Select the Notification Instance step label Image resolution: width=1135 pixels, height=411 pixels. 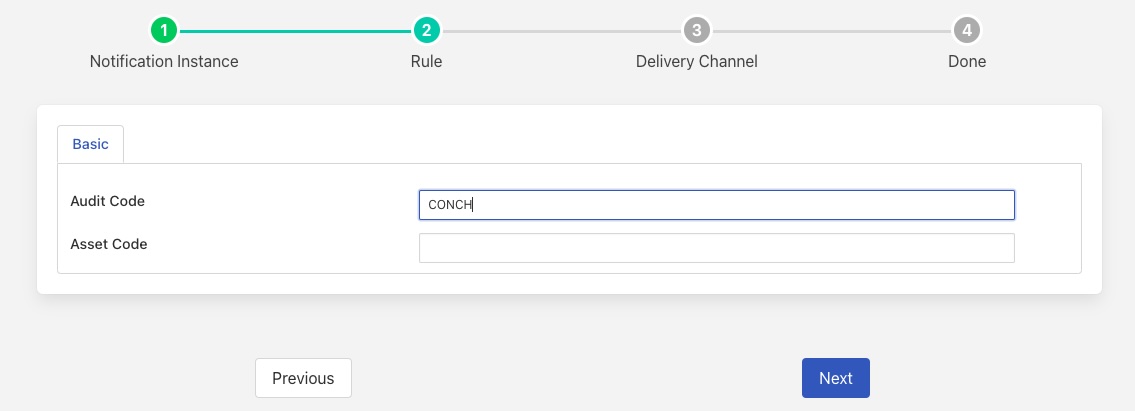coord(164,61)
